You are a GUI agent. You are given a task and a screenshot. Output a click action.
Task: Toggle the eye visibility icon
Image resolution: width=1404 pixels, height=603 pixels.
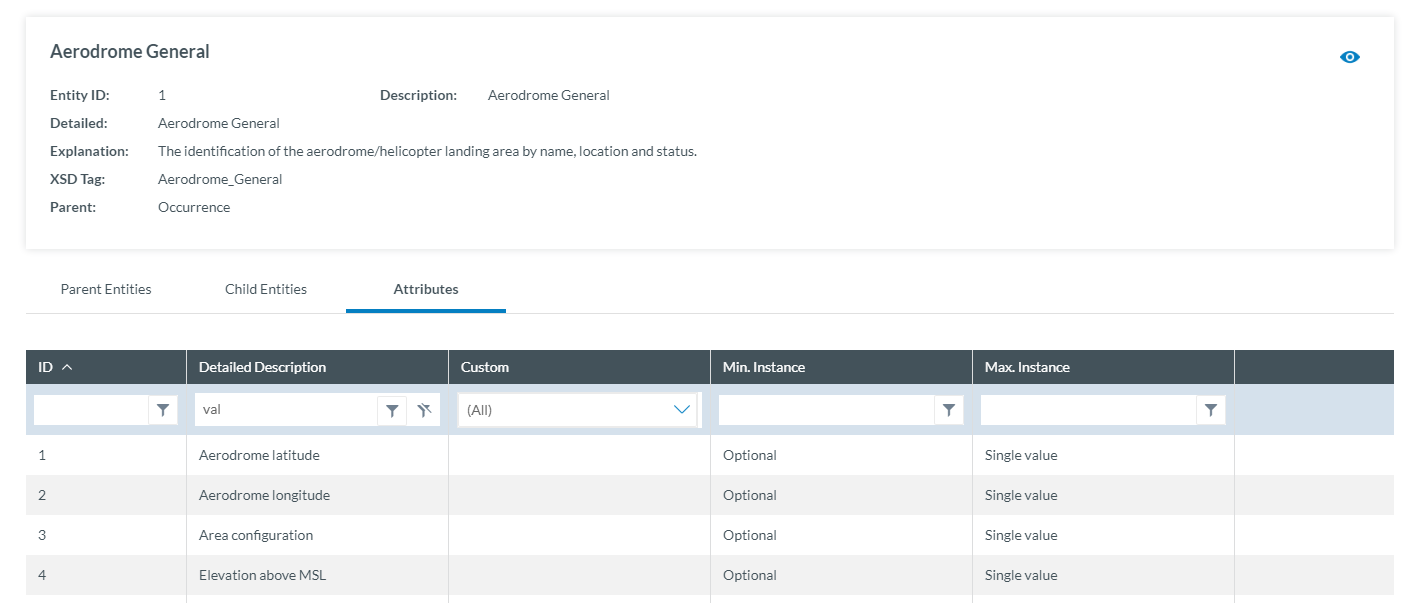coord(1349,57)
